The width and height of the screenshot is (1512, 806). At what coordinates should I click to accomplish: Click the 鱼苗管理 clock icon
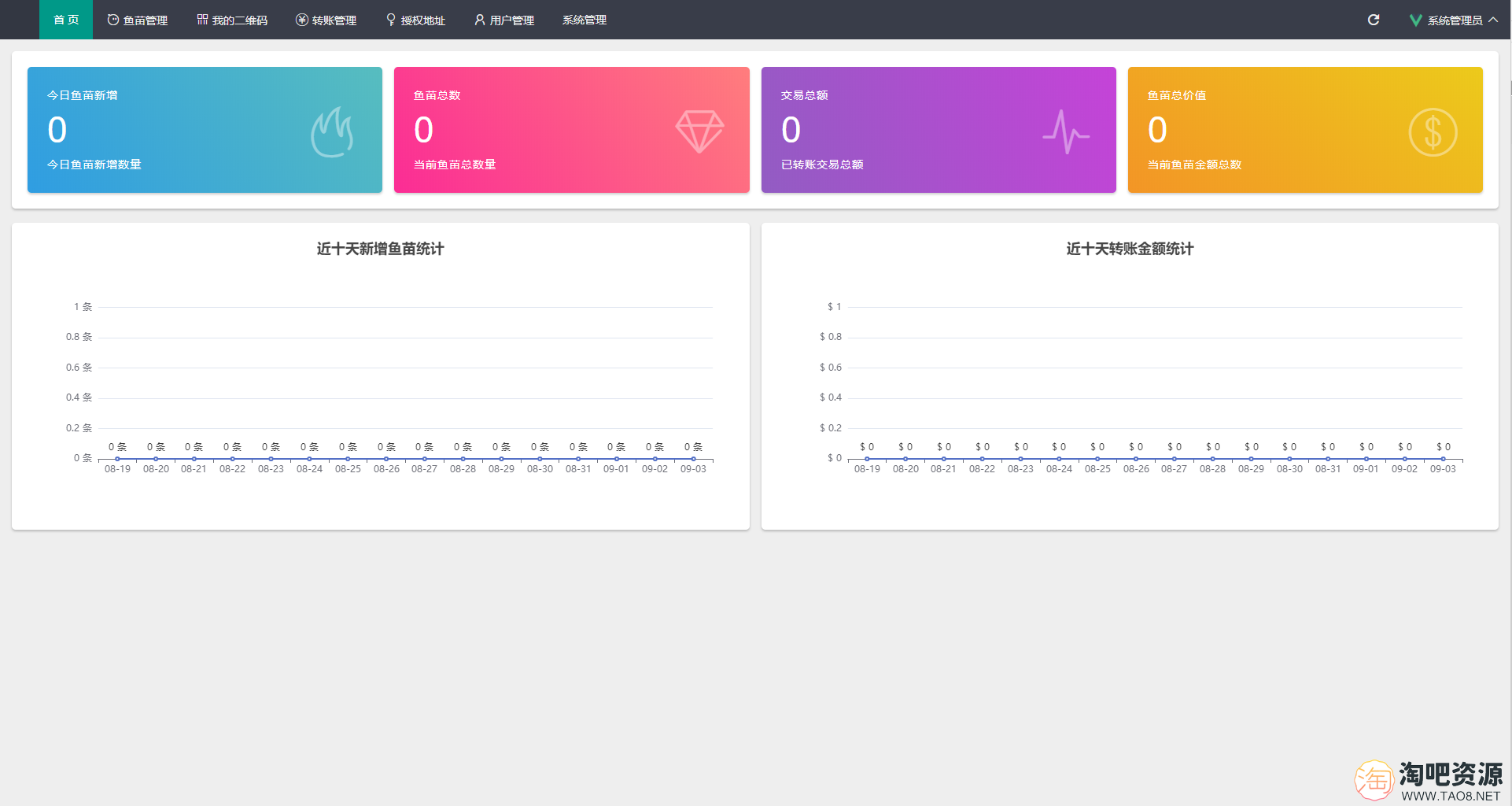[x=113, y=20]
